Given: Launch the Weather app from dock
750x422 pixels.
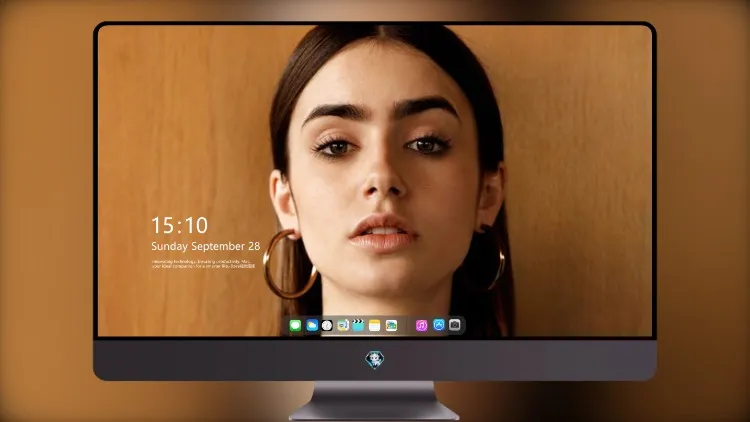Looking at the screenshot, I should pos(312,325).
